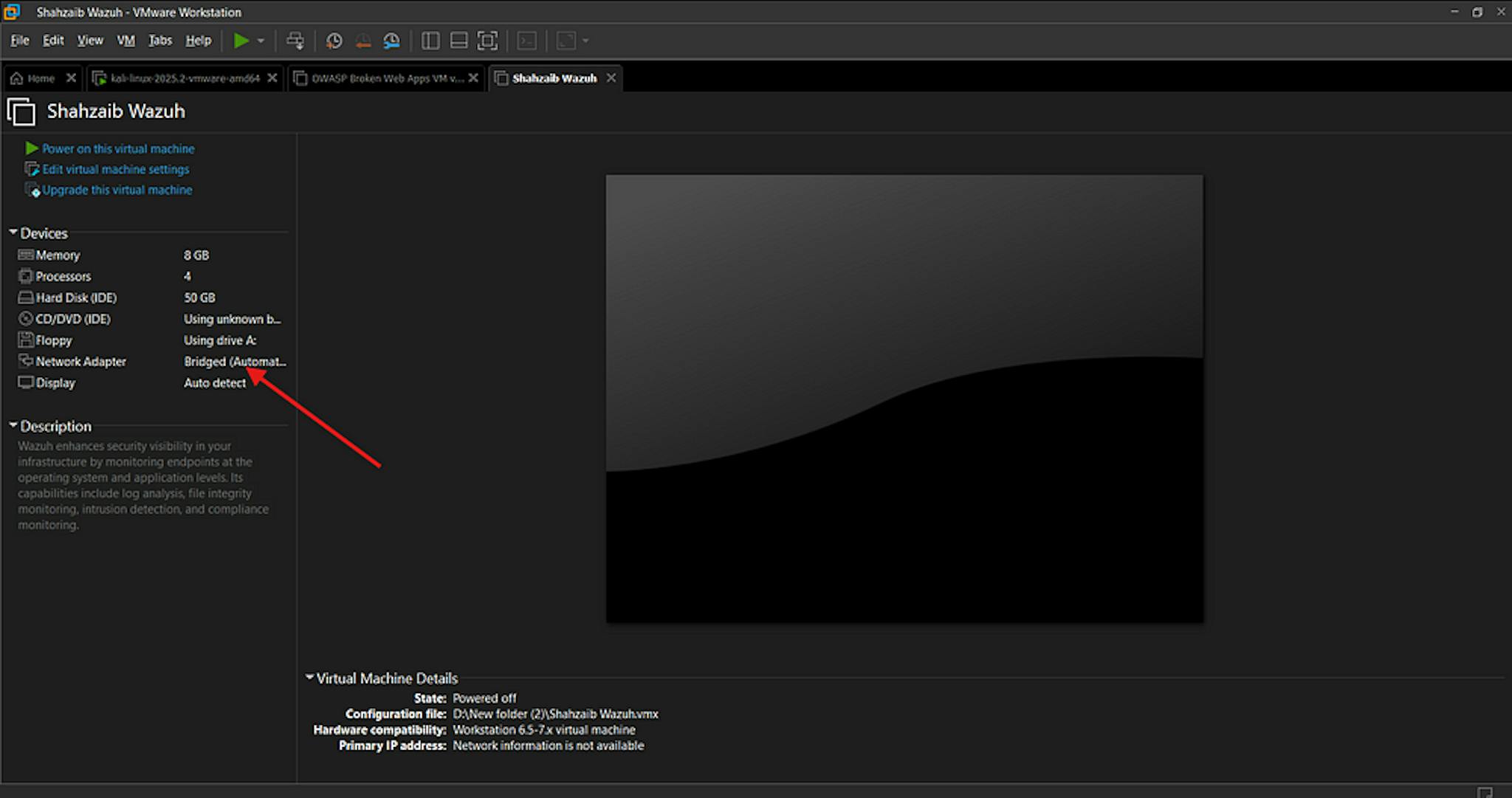Open the File menu
The image size is (1512, 798).
[20, 41]
